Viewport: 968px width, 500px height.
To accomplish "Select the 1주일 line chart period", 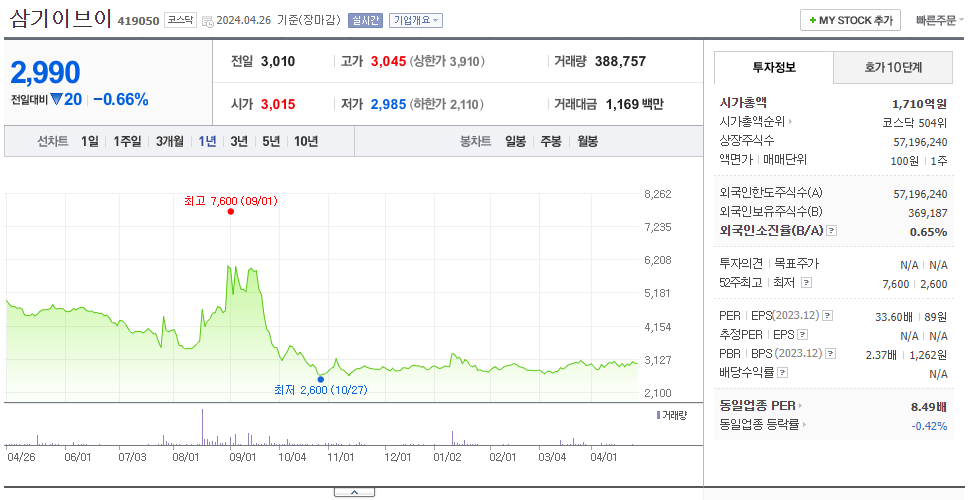I will click(x=127, y=141).
